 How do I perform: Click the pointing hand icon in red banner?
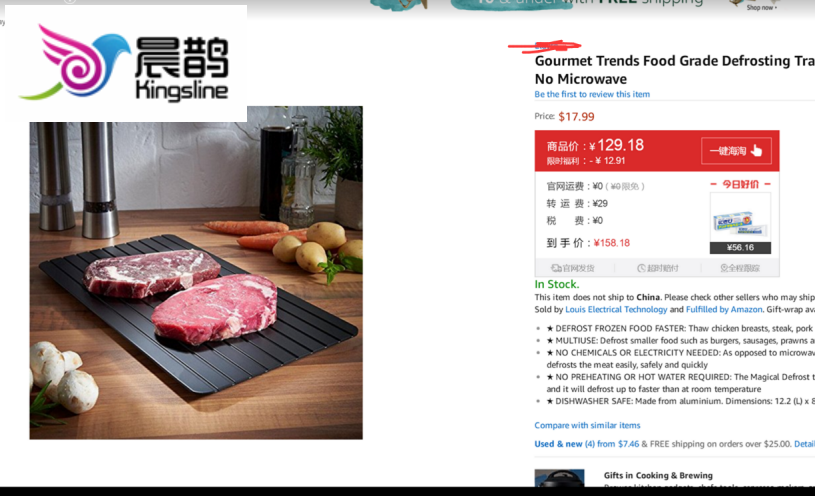tap(756, 151)
